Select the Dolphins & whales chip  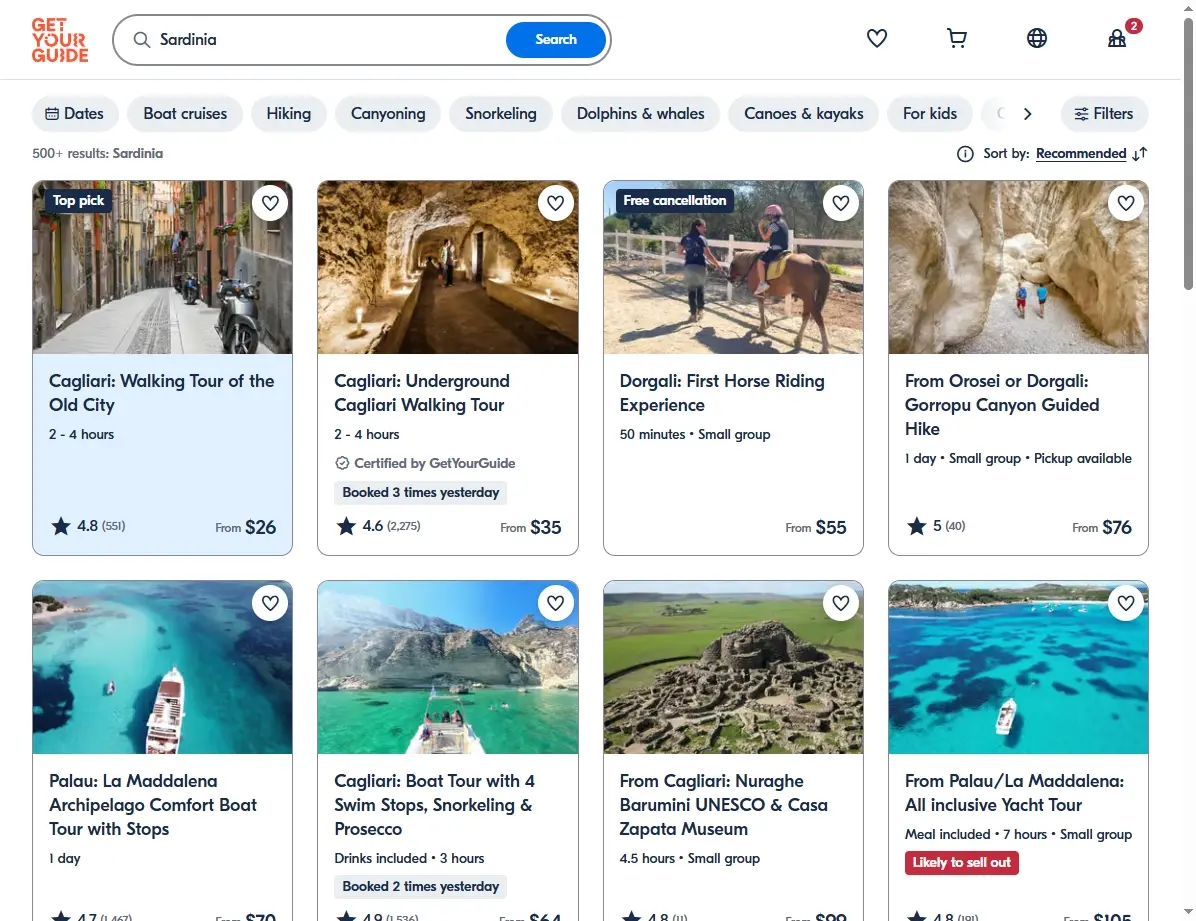(641, 114)
